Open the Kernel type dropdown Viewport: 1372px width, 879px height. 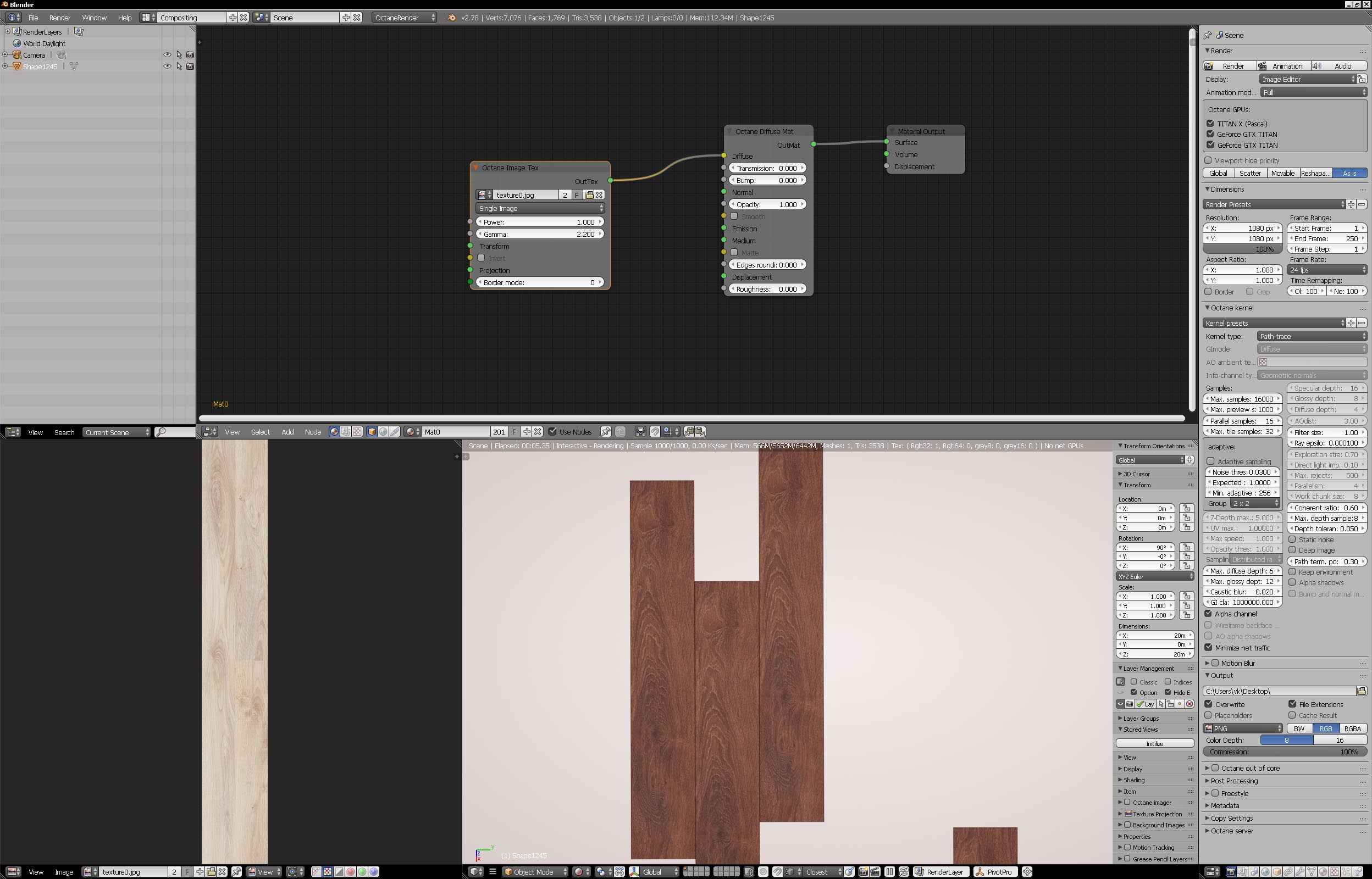click(1312, 337)
